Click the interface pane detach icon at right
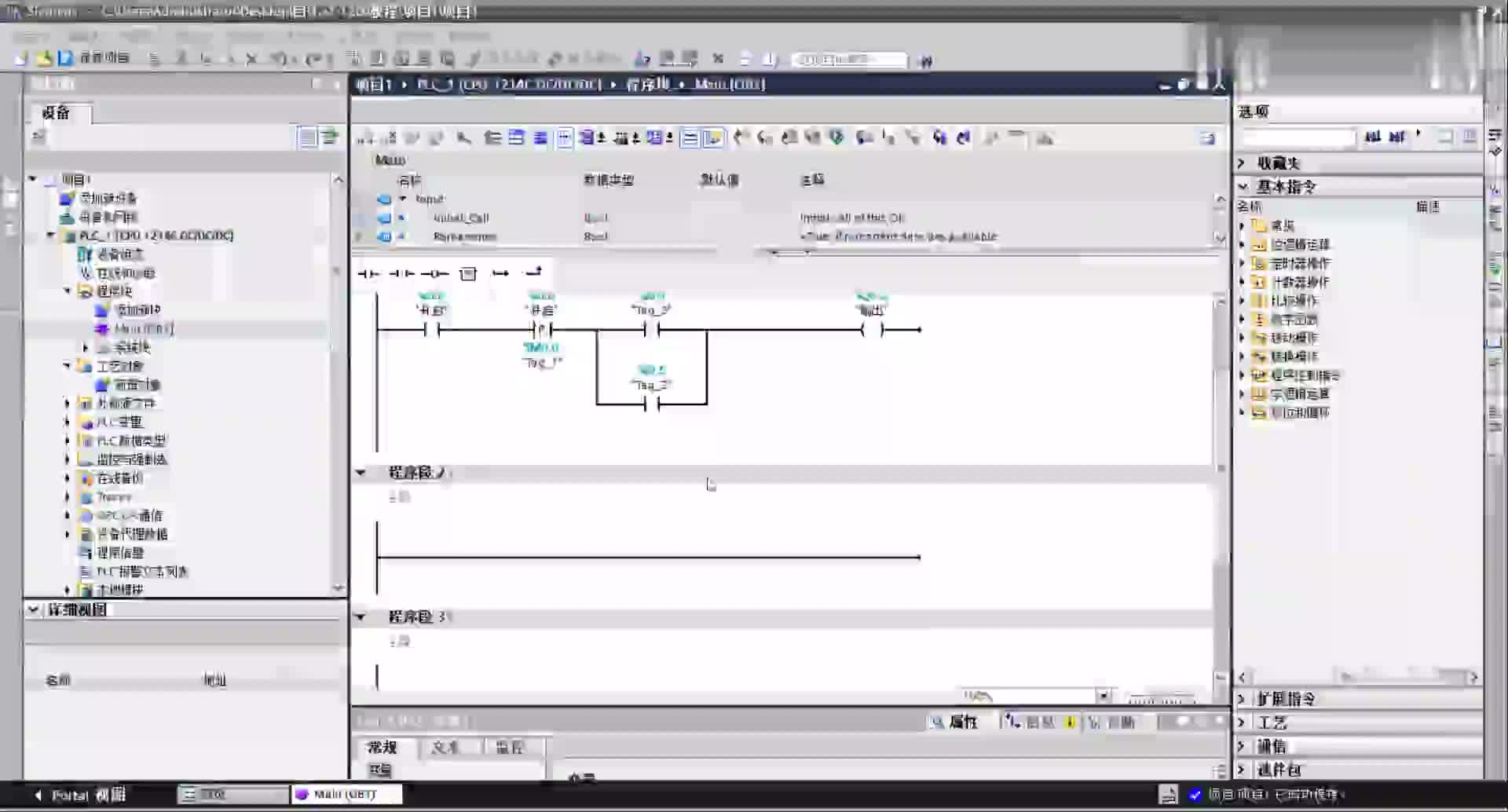1508x812 pixels. click(x=1207, y=139)
